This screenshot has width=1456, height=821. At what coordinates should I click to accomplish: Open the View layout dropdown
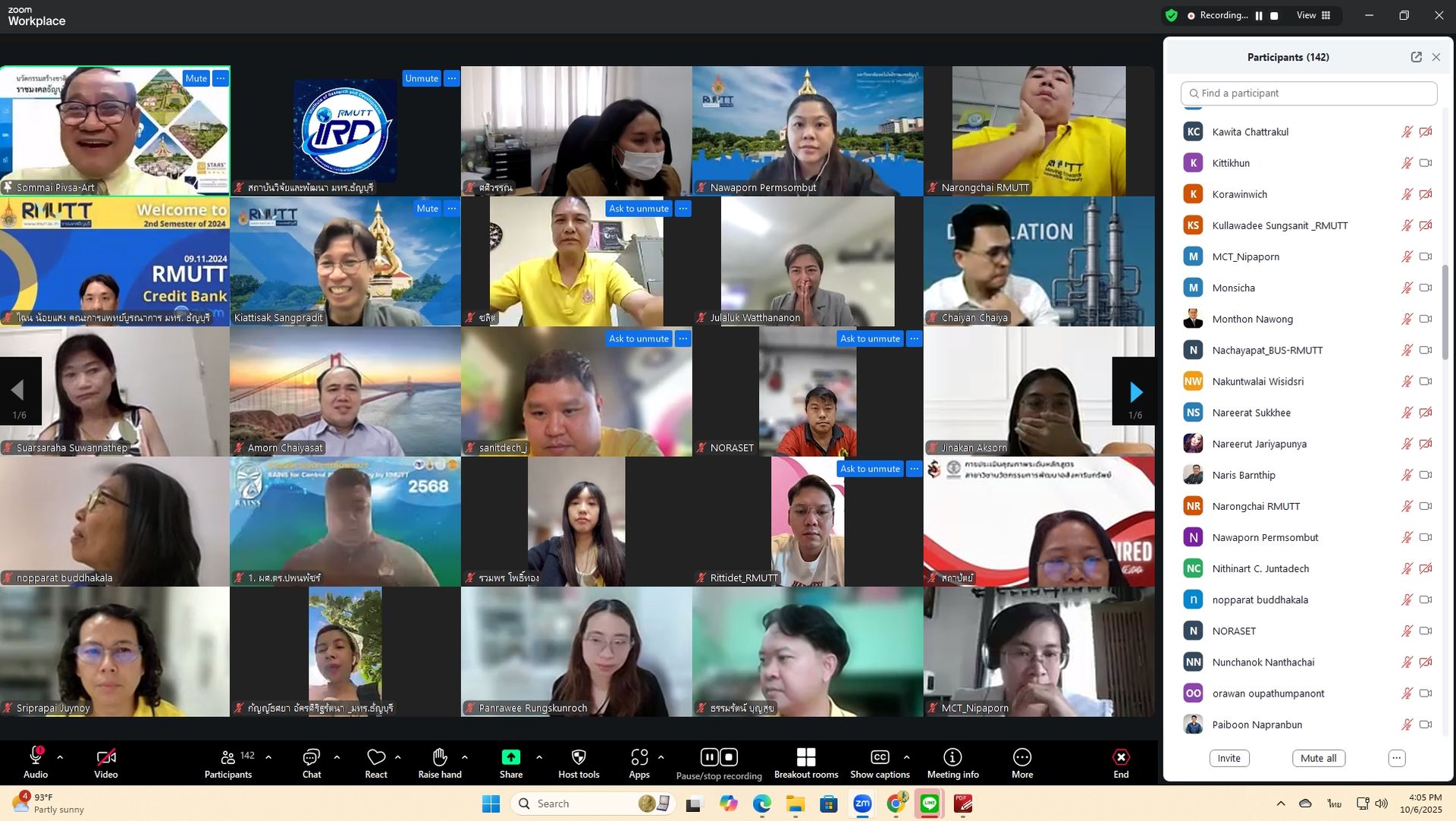coord(1314,15)
